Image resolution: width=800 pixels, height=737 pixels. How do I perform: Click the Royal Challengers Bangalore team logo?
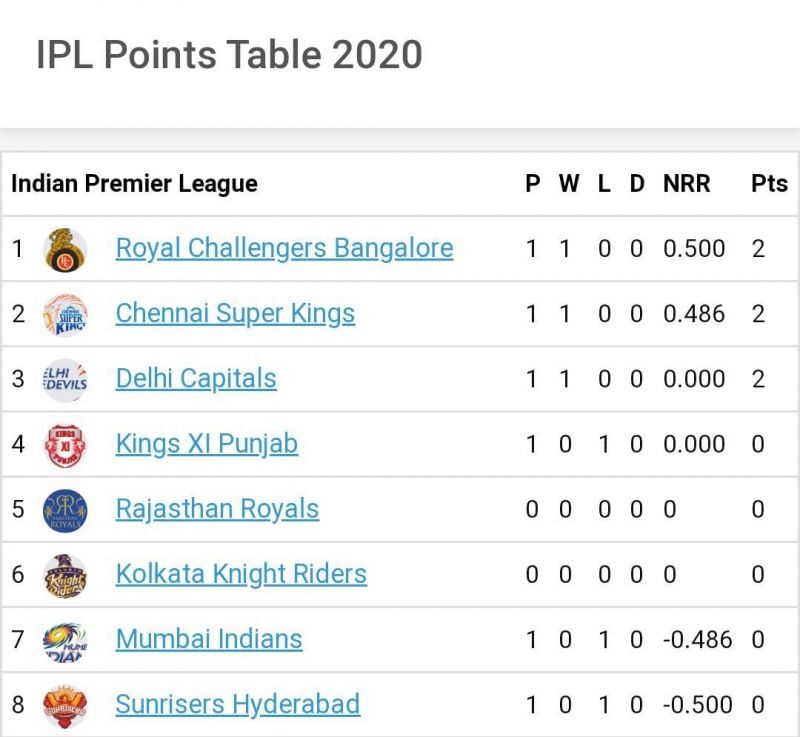65,248
